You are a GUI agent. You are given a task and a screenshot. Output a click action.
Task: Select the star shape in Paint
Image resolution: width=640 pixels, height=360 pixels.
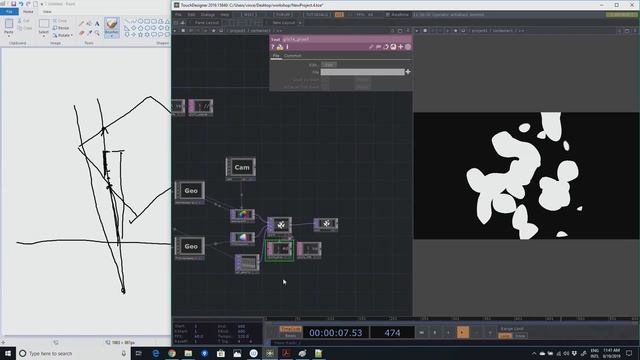(140, 35)
